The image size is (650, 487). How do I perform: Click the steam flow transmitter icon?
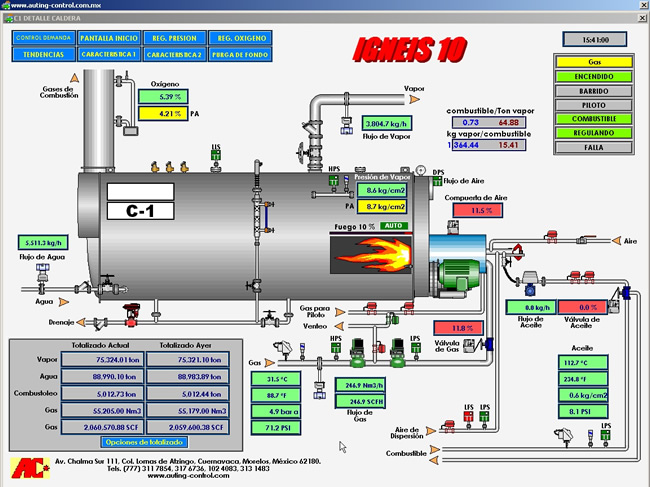pos(347,125)
